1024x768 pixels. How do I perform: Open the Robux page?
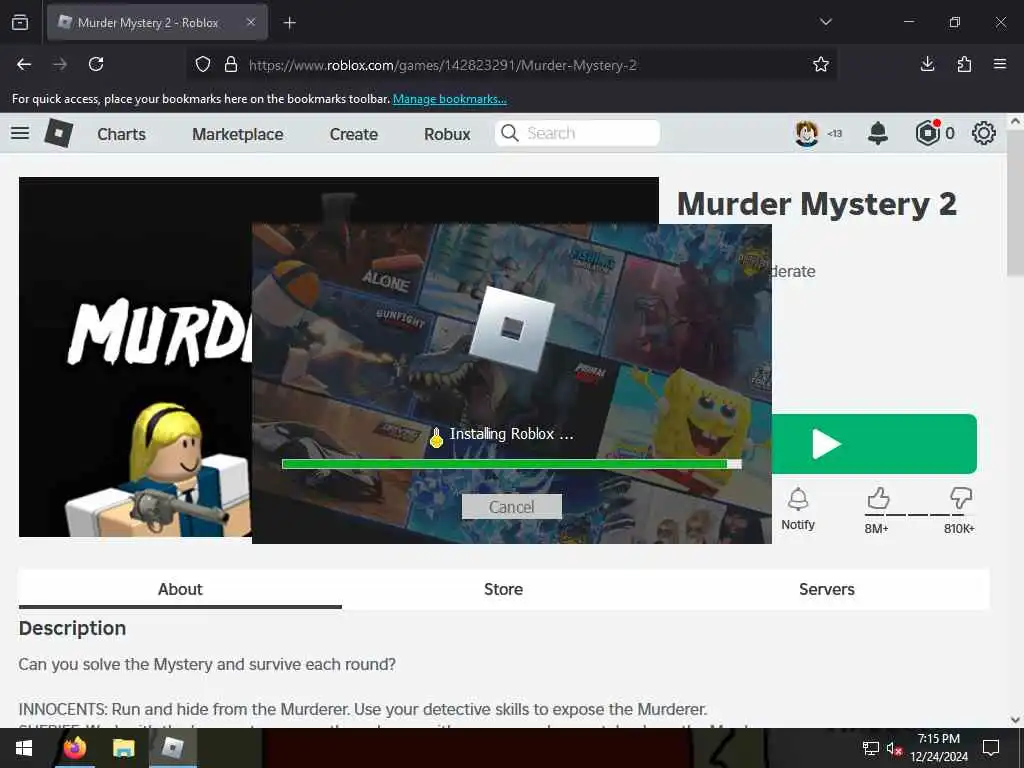tap(447, 134)
